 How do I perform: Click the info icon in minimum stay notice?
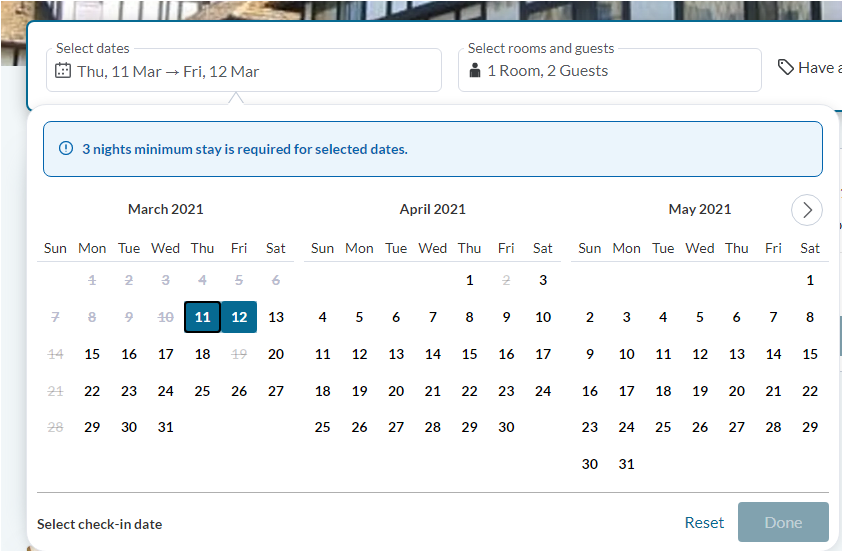66,148
